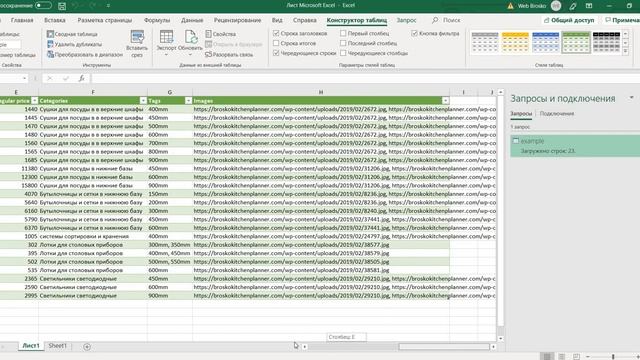
Task: Apply the blue table style
Action: click(545, 42)
